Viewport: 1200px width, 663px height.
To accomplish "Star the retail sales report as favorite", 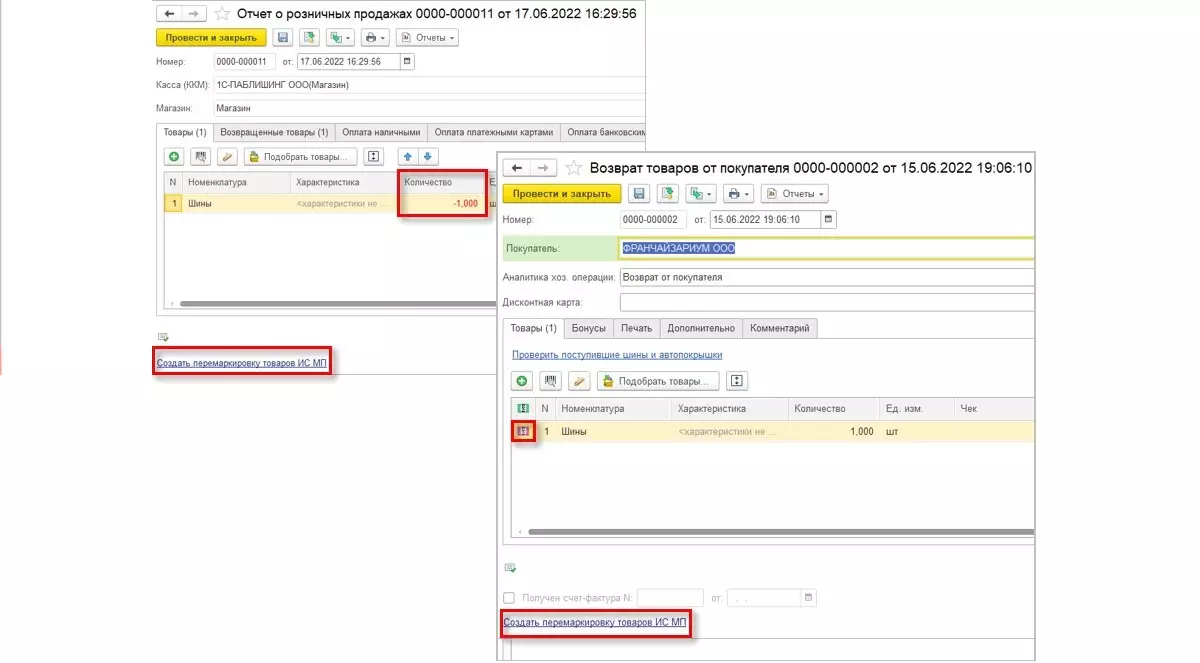I will [x=222, y=14].
